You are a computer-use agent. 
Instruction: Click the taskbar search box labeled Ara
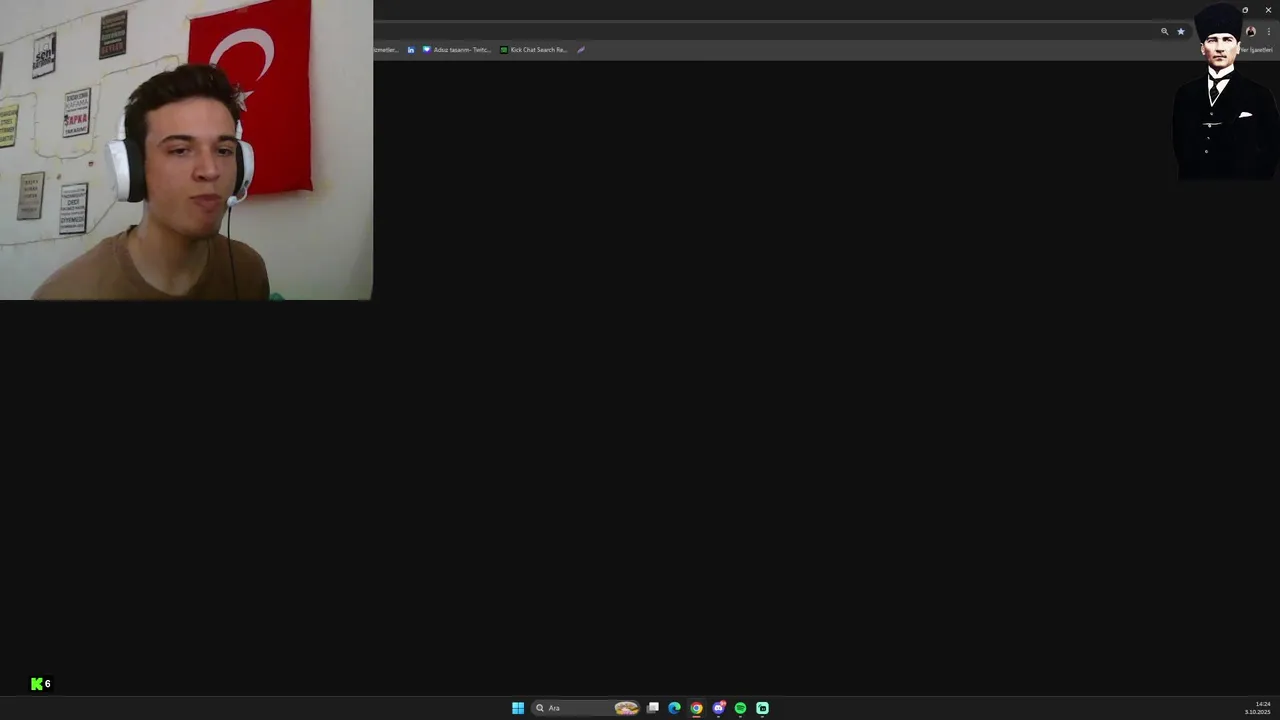(586, 708)
